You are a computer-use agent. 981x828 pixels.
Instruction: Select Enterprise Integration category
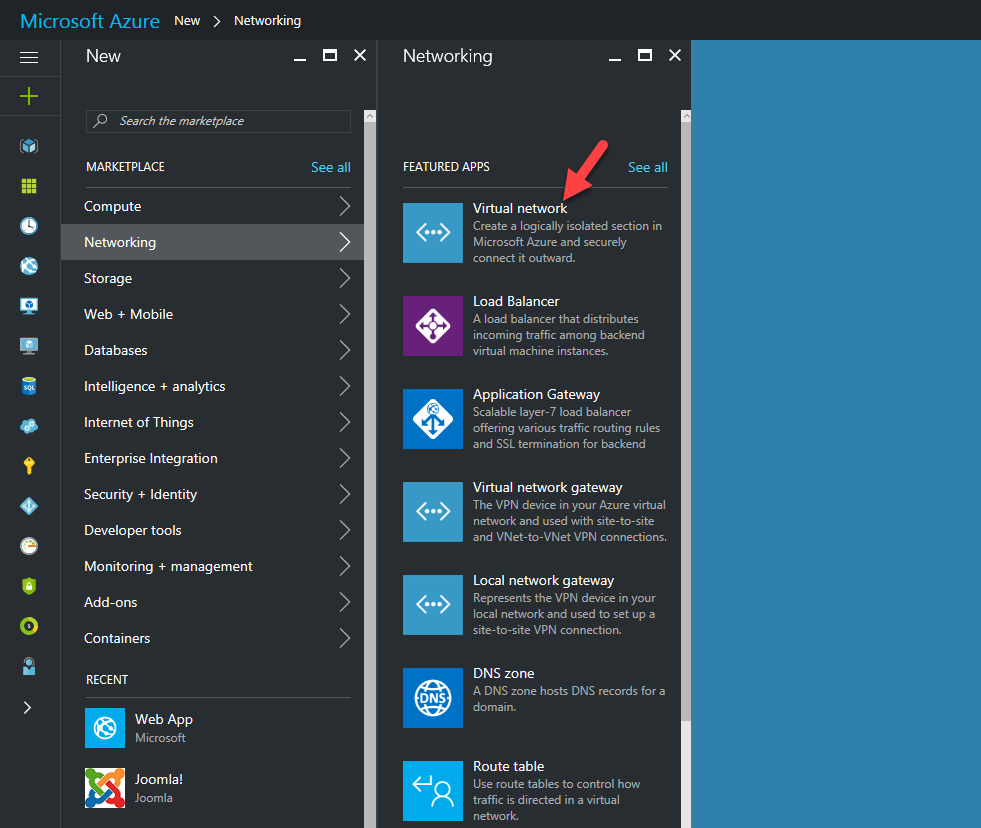pyautogui.click(x=212, y=458)
